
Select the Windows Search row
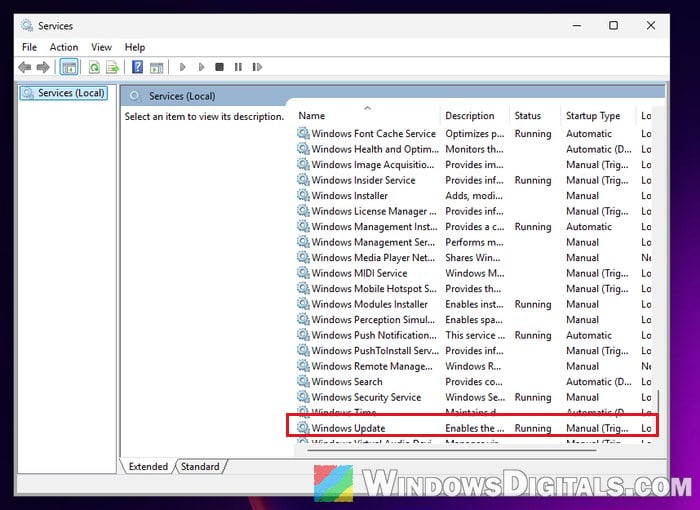point(474,381)
